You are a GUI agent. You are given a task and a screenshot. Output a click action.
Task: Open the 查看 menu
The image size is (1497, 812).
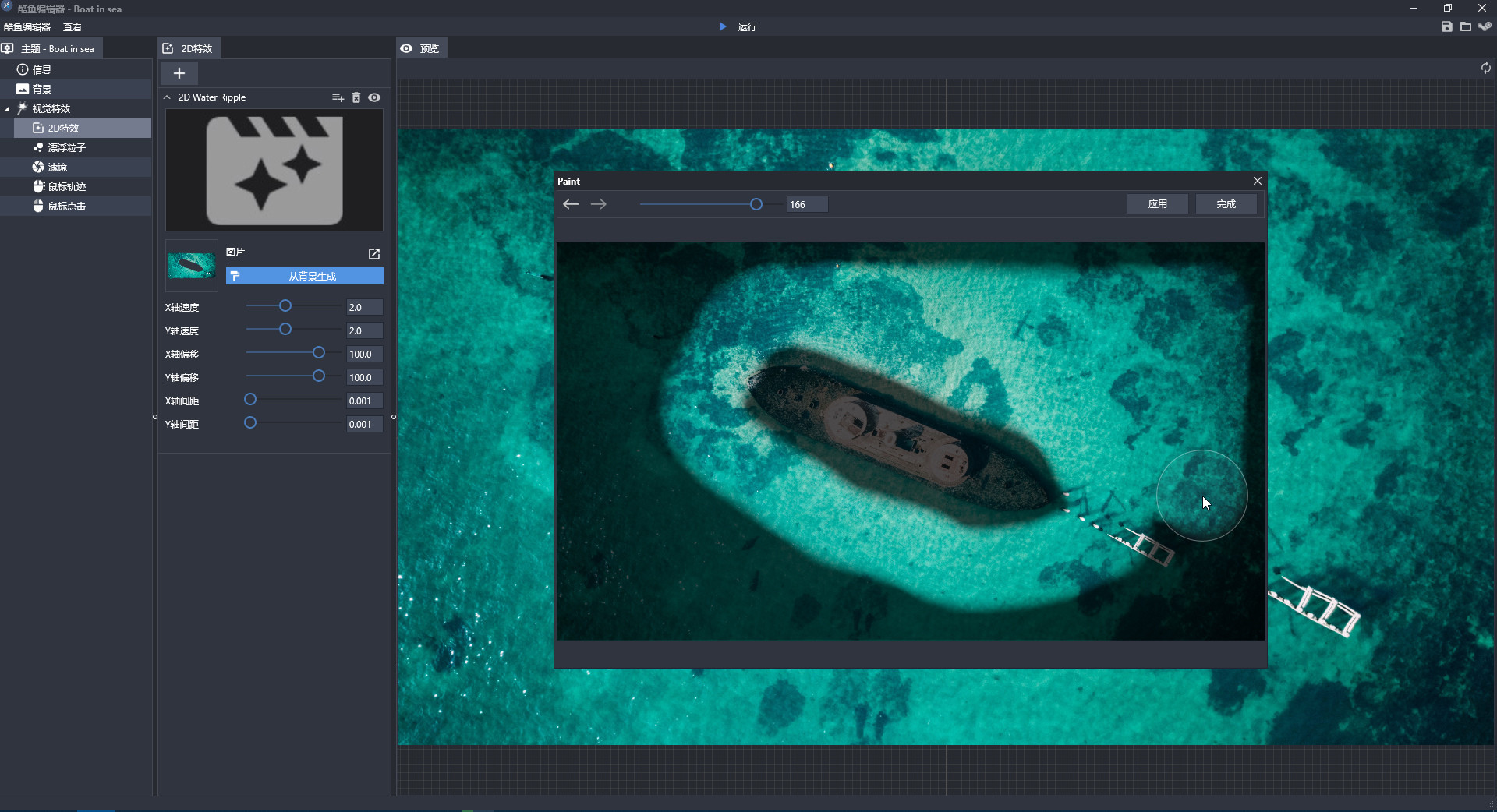coord(73,26)
